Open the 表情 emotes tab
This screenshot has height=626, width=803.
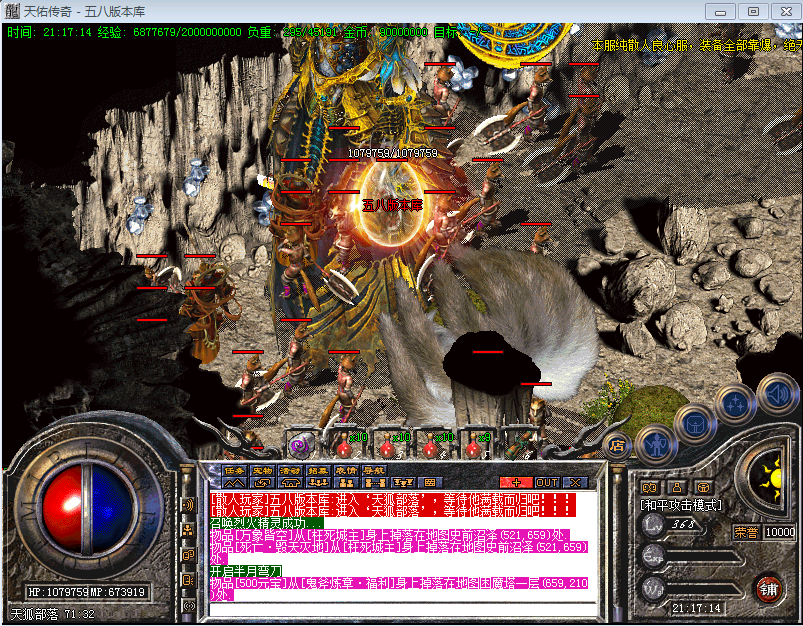346,470
